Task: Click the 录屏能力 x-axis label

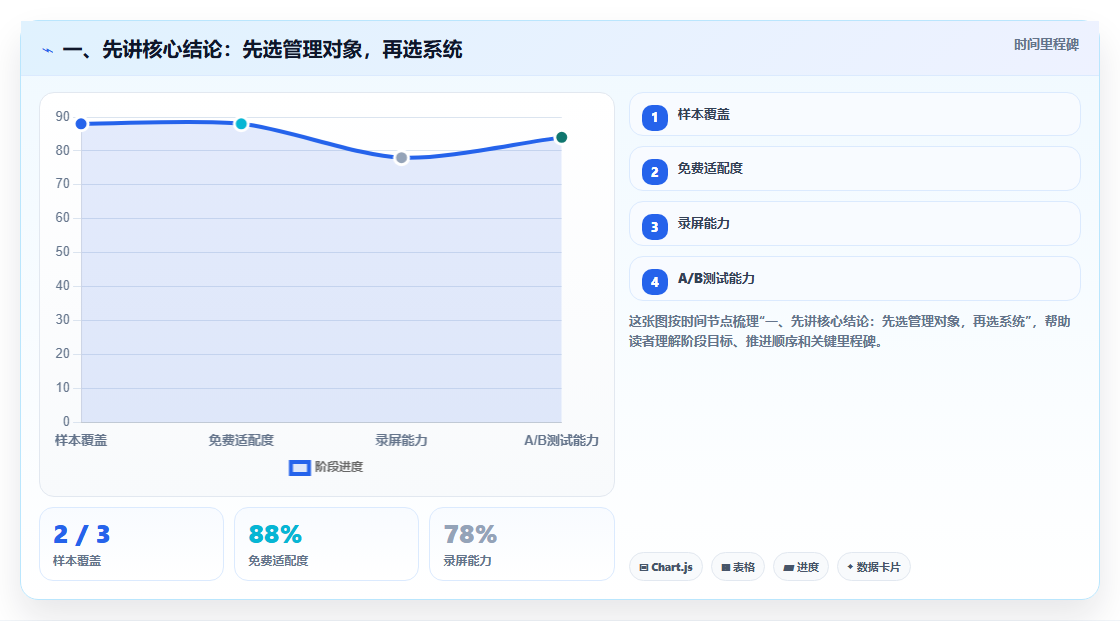Action: pyautogui.click(x=401, y=440)
